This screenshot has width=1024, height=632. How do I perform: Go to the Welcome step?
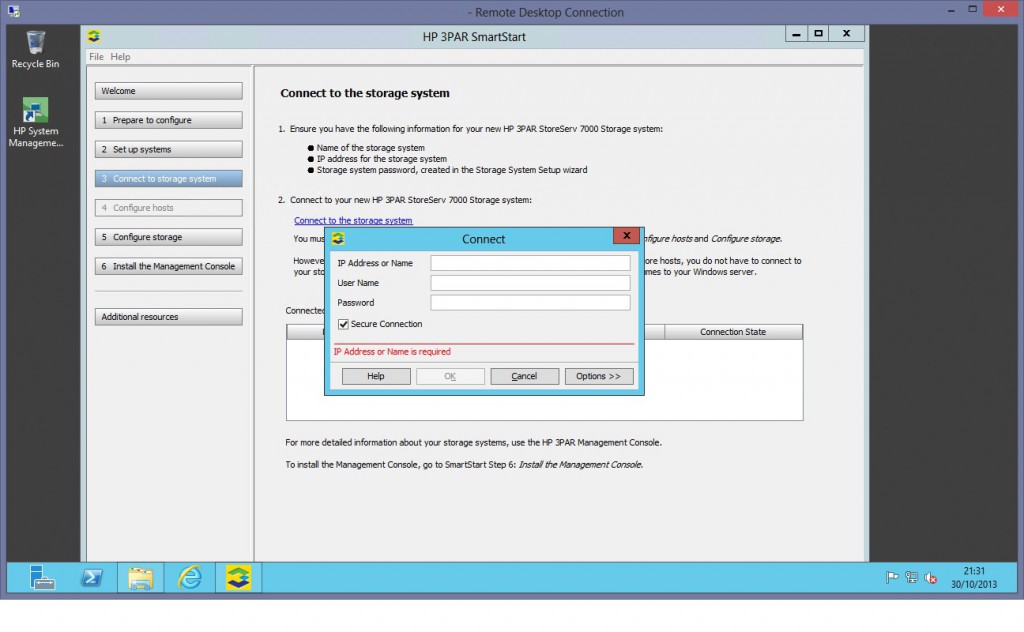(168, 91)
